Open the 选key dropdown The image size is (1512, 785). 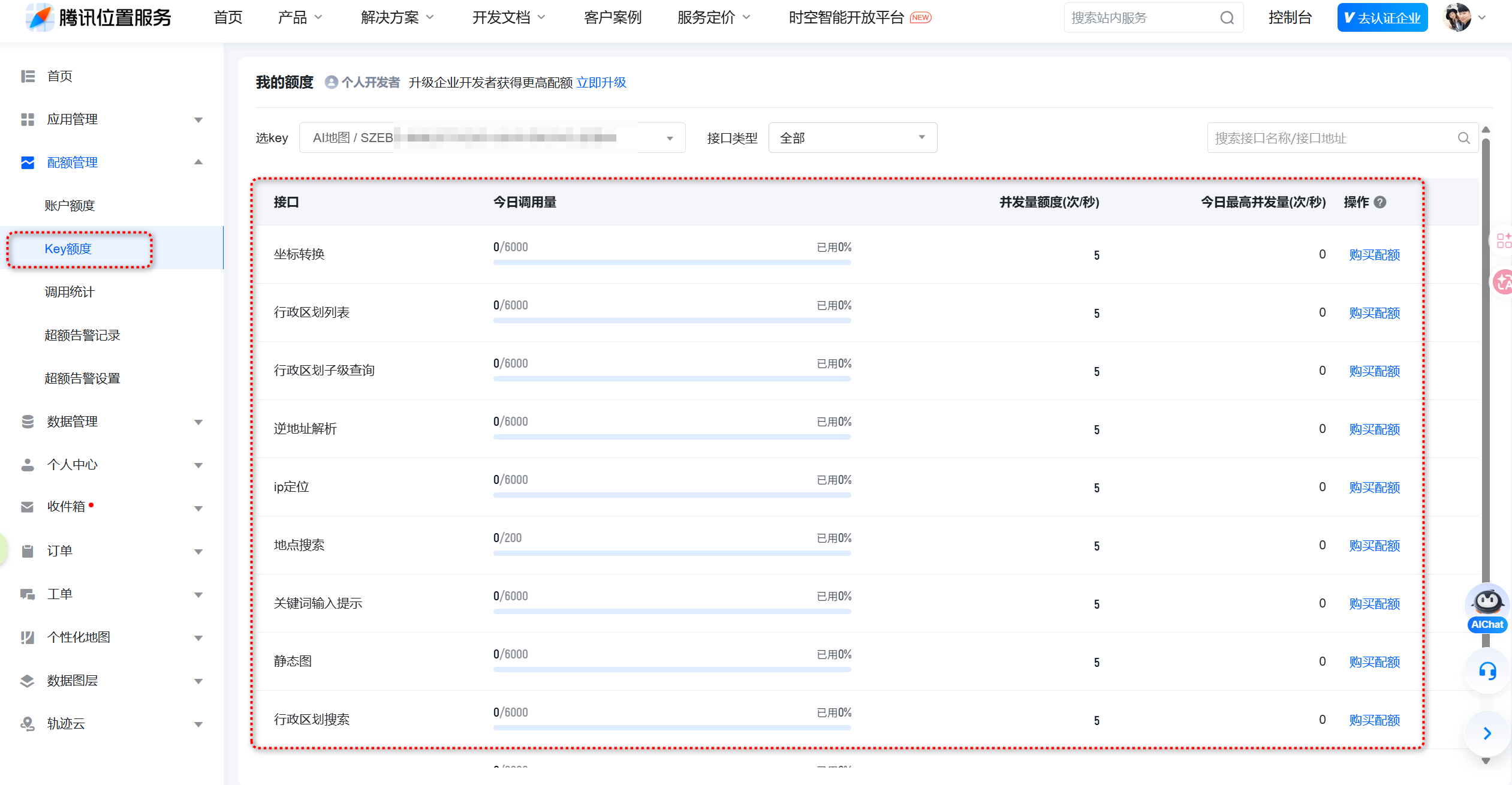click(492, 138)
